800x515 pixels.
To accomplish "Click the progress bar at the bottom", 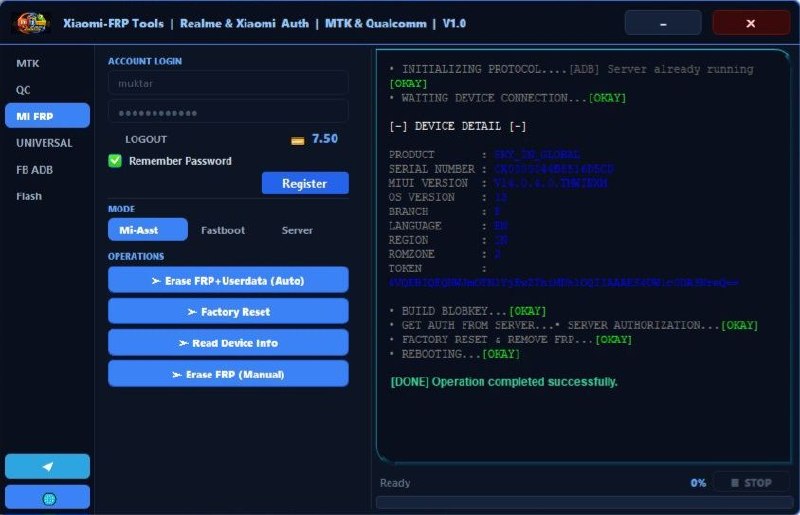I will pos(584,503).
